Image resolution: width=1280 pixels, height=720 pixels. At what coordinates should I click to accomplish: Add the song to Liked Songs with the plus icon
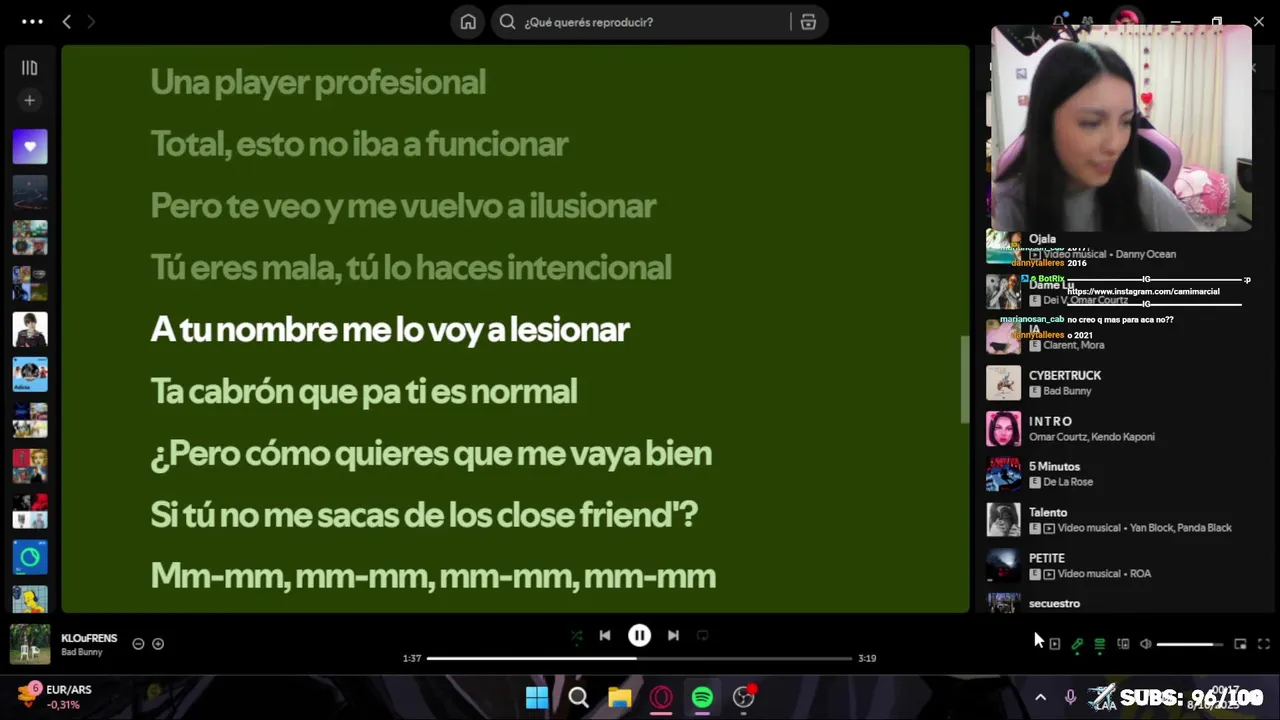pyautogui.click(x=158, y=644)
